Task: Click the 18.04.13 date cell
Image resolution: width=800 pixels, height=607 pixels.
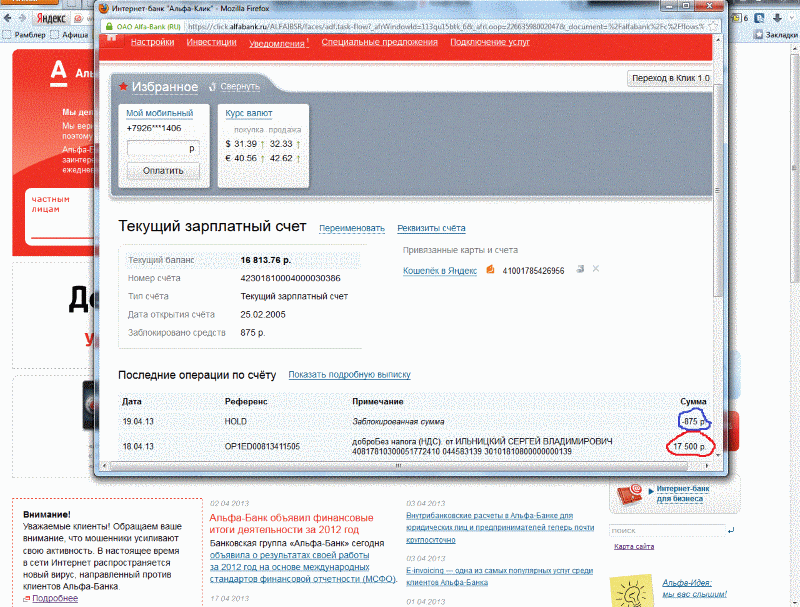Action: pyautogui.click(x=138, y=446)
